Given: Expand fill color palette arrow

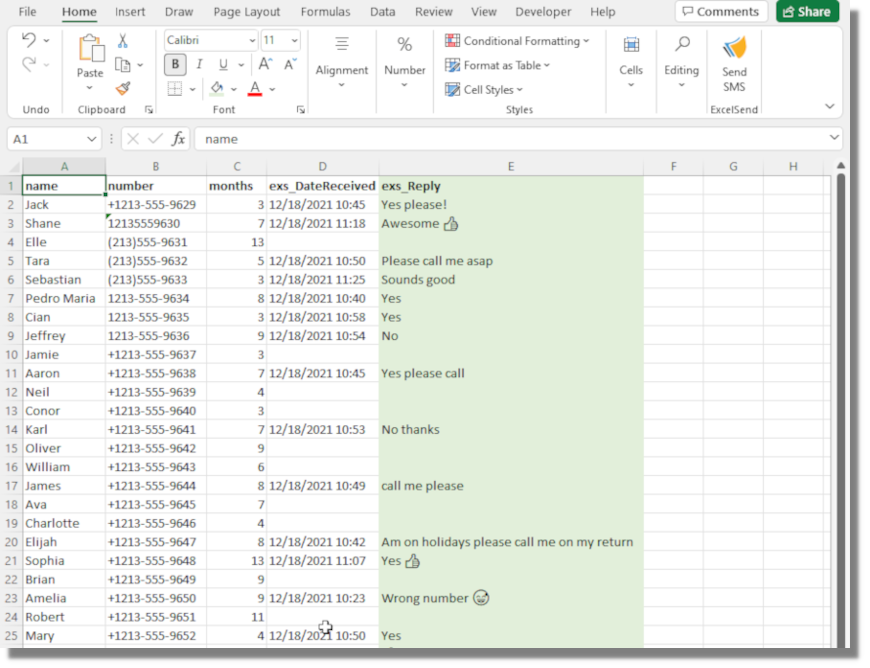Looking at the screenshot, I should coord(234,89).
